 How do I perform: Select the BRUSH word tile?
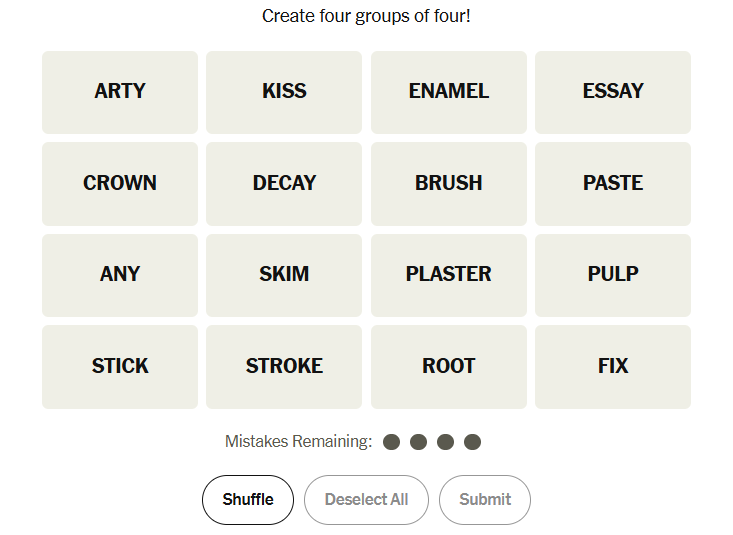pos(449,184)
